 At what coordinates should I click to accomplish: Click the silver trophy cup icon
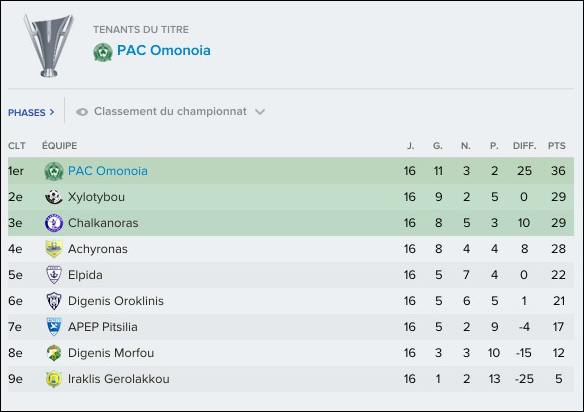48,45
